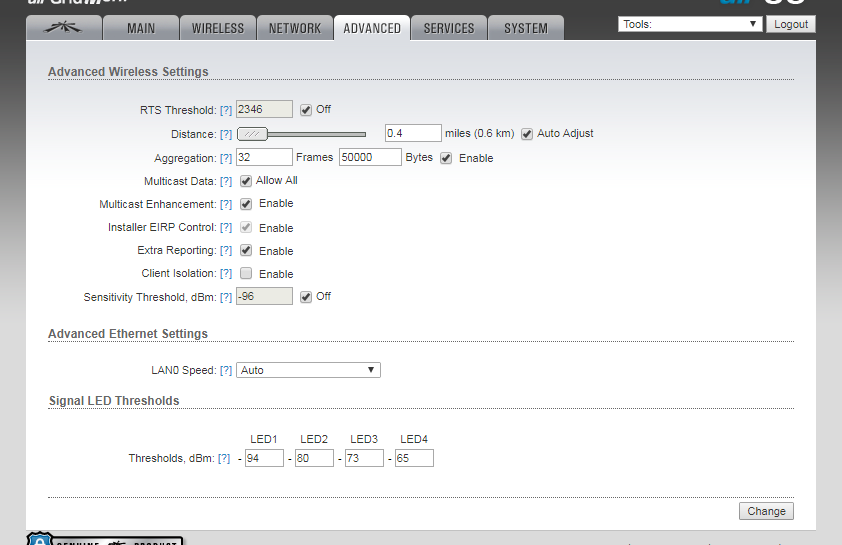The width and height of the screenshot is (842, 545).
Task: Open the Ubiquiti logo tab
Action: 62,28
